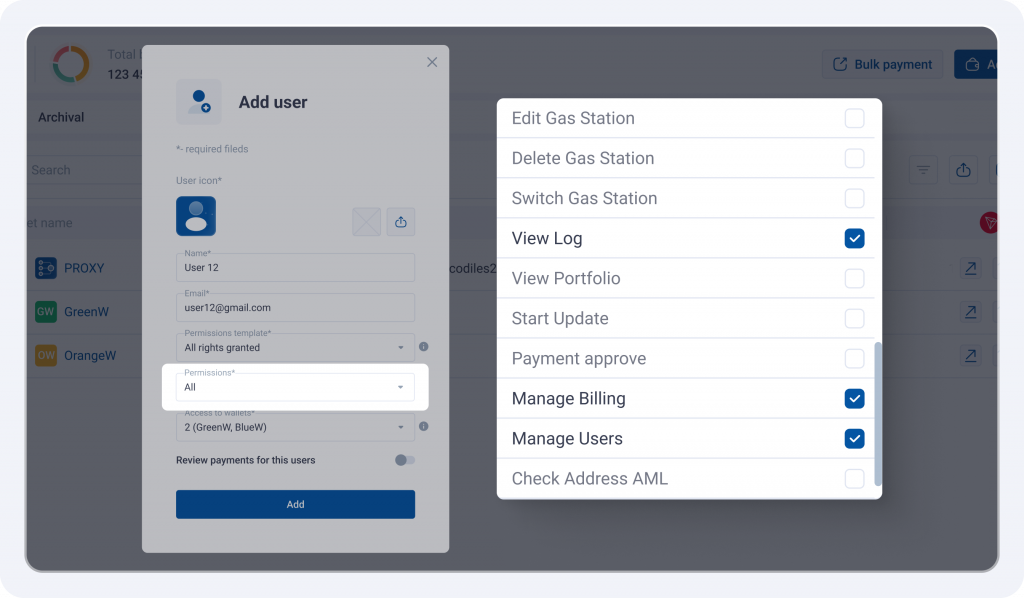This screenshot has height=598, width=1024.
Task: Click the export icon in the toolbar
Action: (963, 170)
